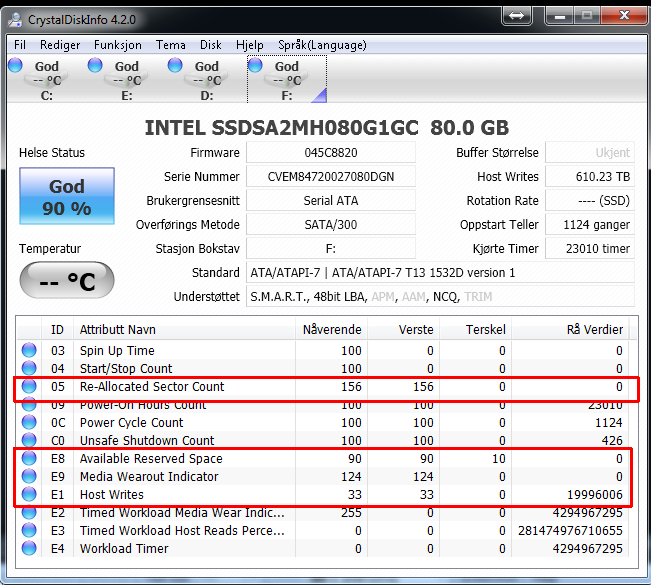Click the ID column header
This screenshot has width=651, height=585.
57,329
